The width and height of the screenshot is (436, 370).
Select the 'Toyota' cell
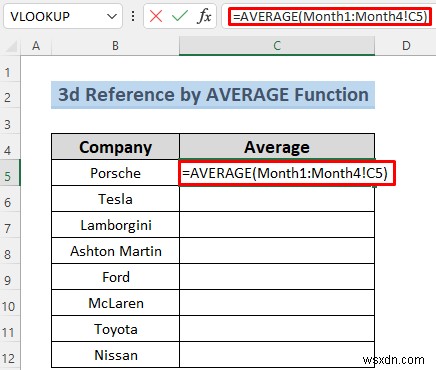coord(115,329)
